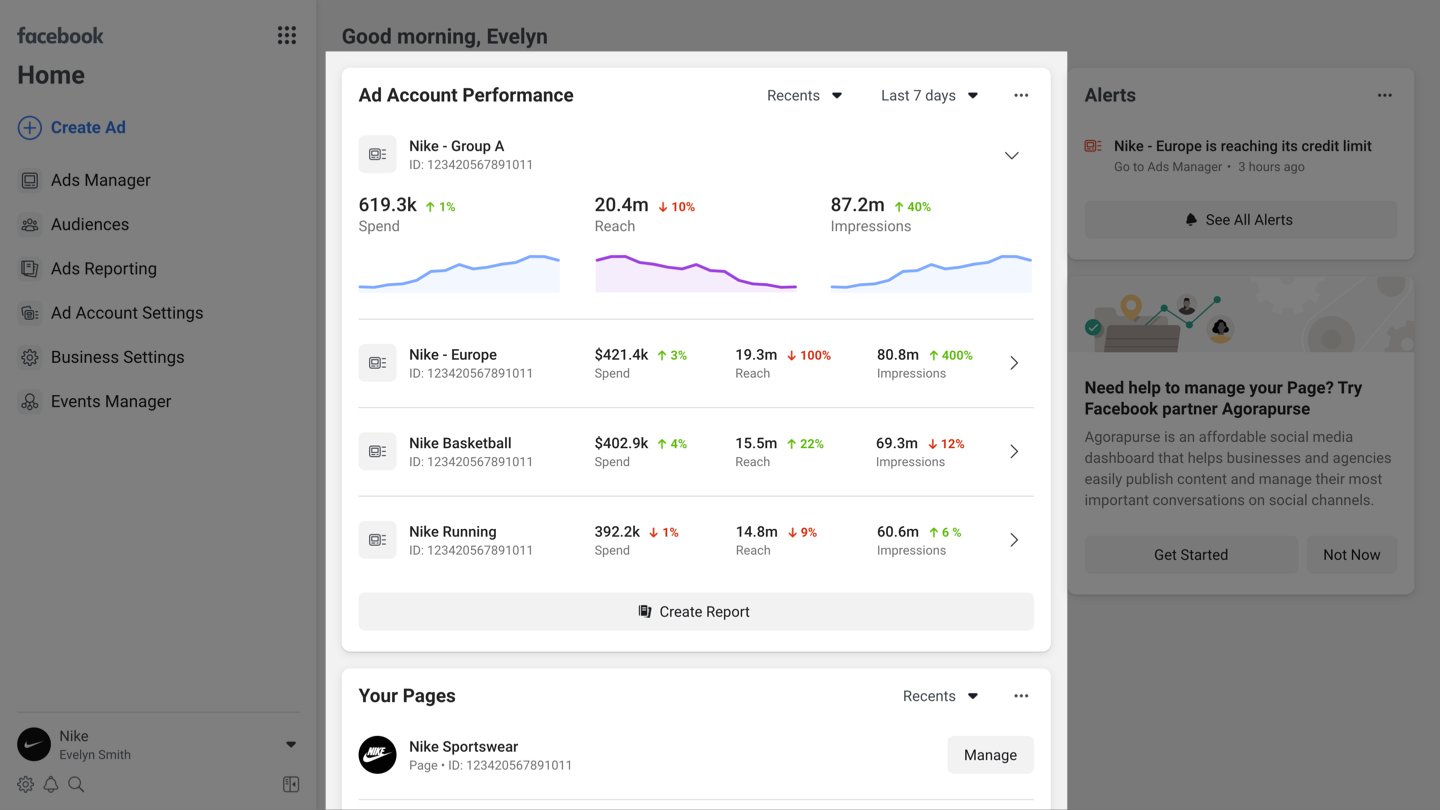Open the apps grid menu icon
This screenshot has height=810, width=1440.
(x=287, y=36)
